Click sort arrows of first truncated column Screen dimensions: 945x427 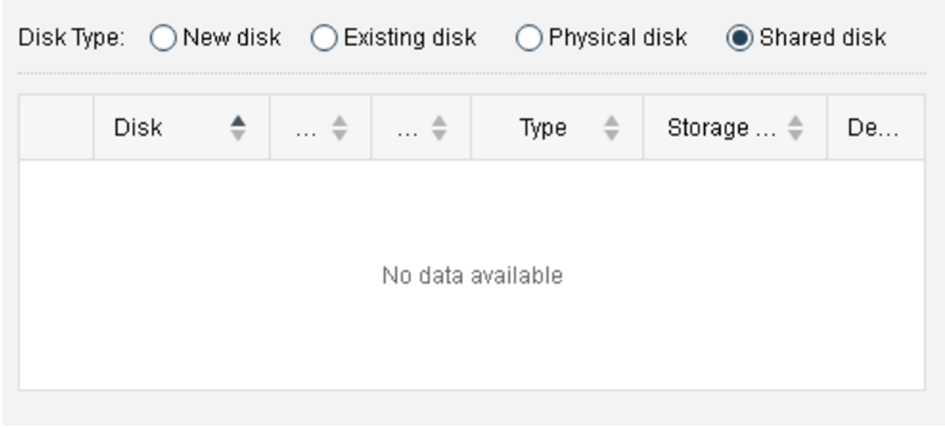point(340,128)
